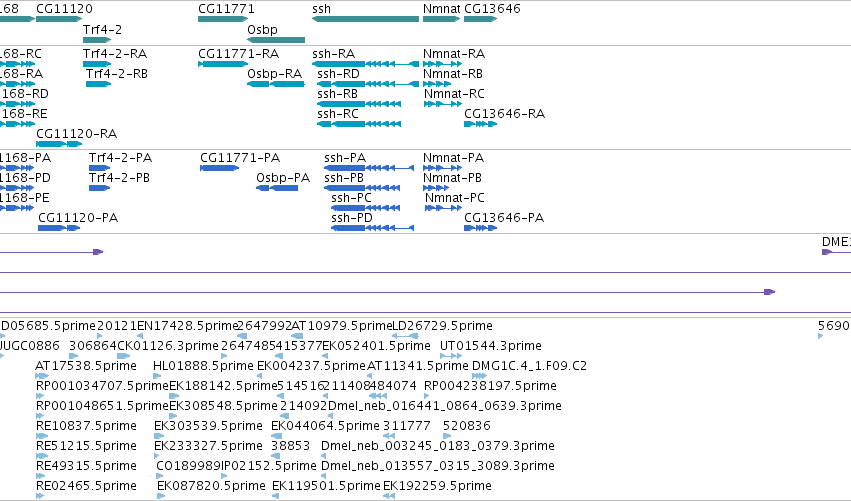
Task: Click the 38853 EST label
Action: (x=291, y=446)
